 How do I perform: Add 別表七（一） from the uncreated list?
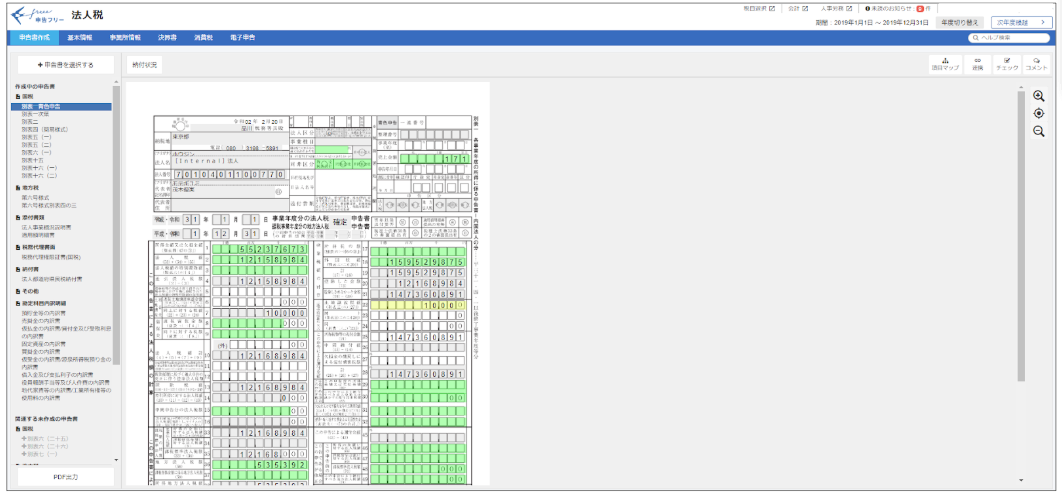coord(39,454)
